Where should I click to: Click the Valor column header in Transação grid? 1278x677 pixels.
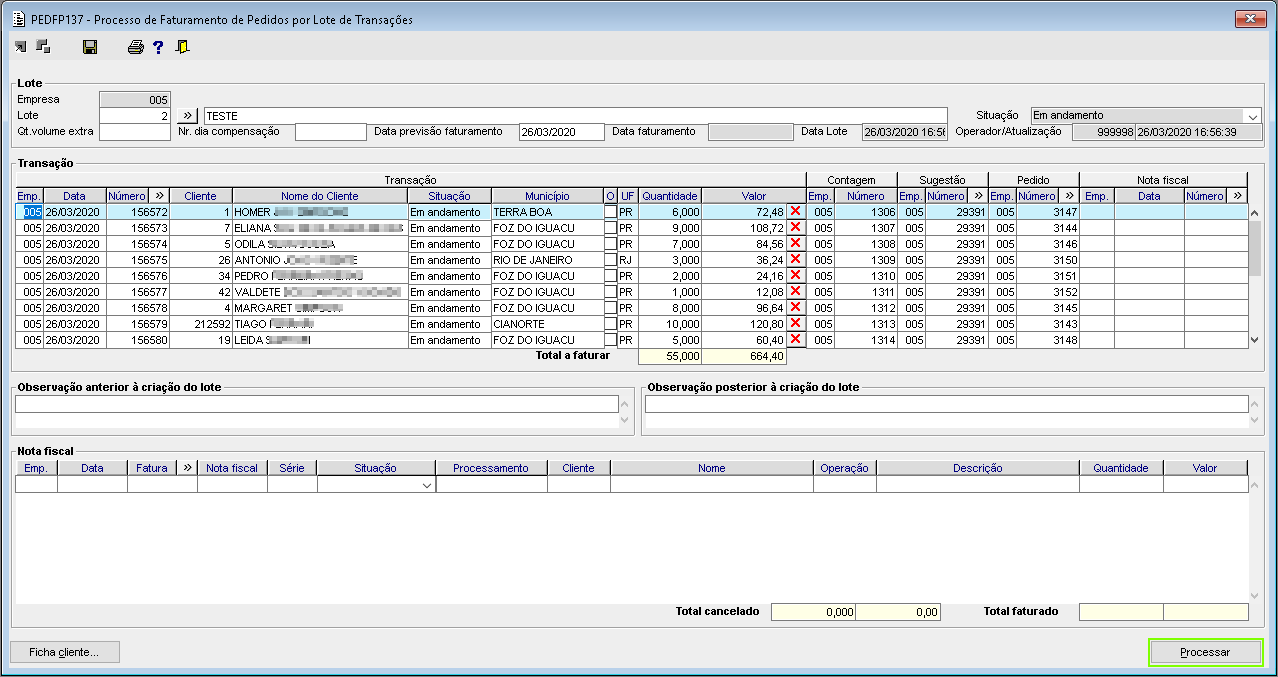(x=753, y=196)
